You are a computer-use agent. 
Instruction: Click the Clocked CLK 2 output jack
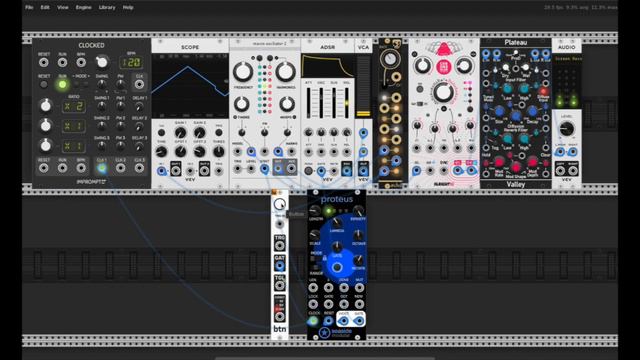[x=120, y=168]
